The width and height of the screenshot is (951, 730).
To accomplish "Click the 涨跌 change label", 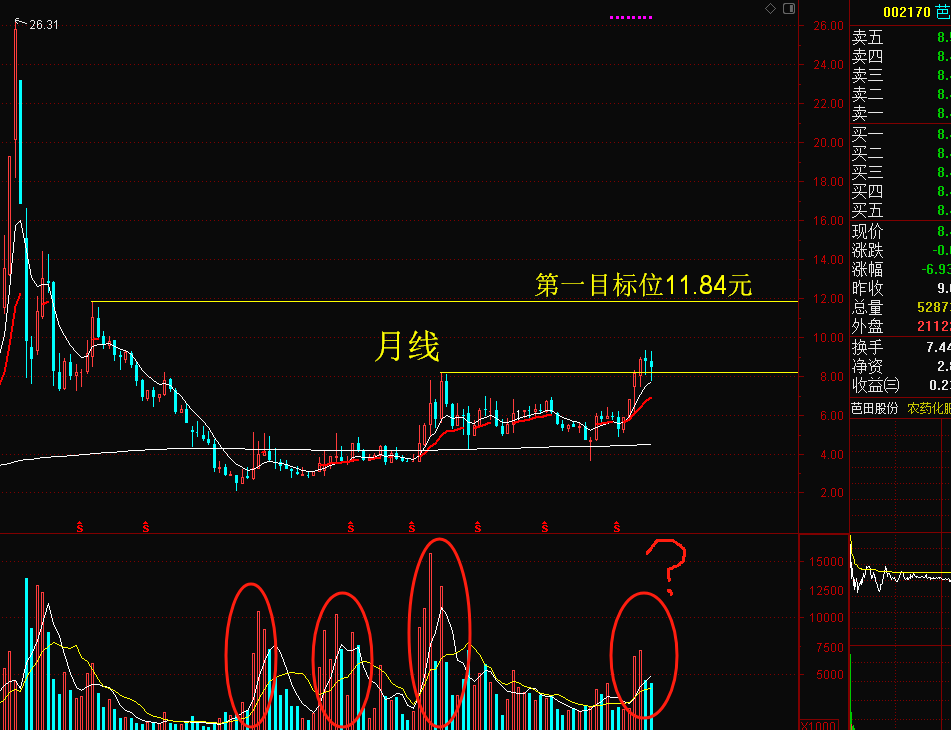I will tap(867, 250).
